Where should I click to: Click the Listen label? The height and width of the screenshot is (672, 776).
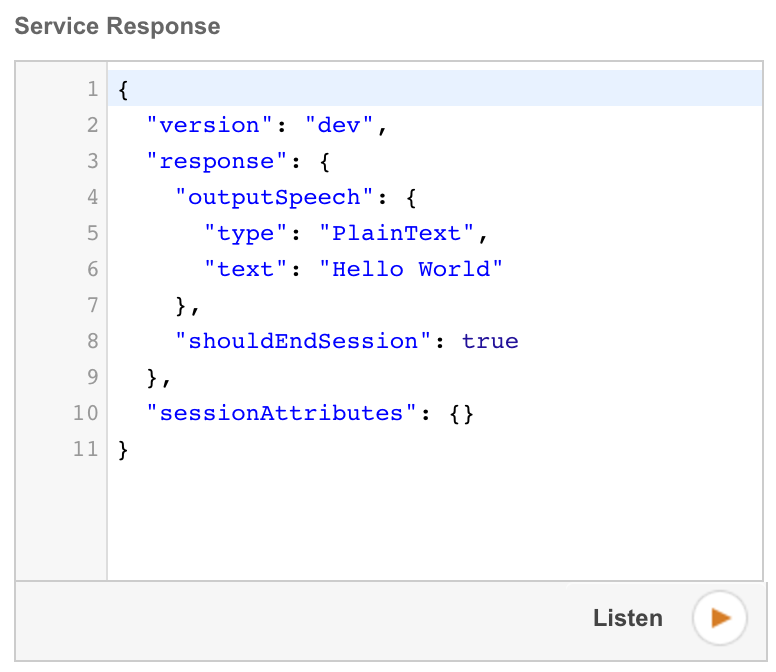[627, 618]
